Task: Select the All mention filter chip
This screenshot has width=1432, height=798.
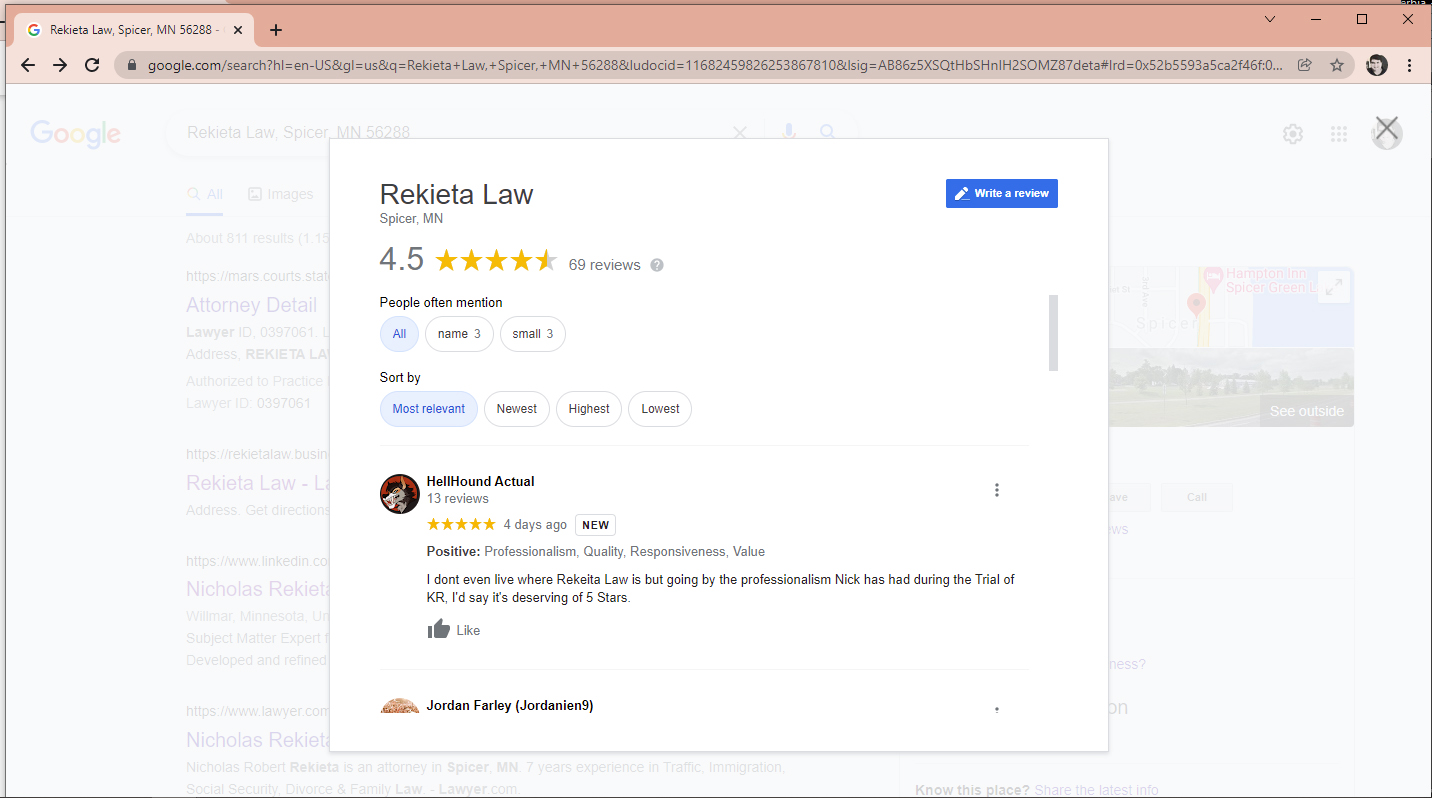Action: [399, 334]
